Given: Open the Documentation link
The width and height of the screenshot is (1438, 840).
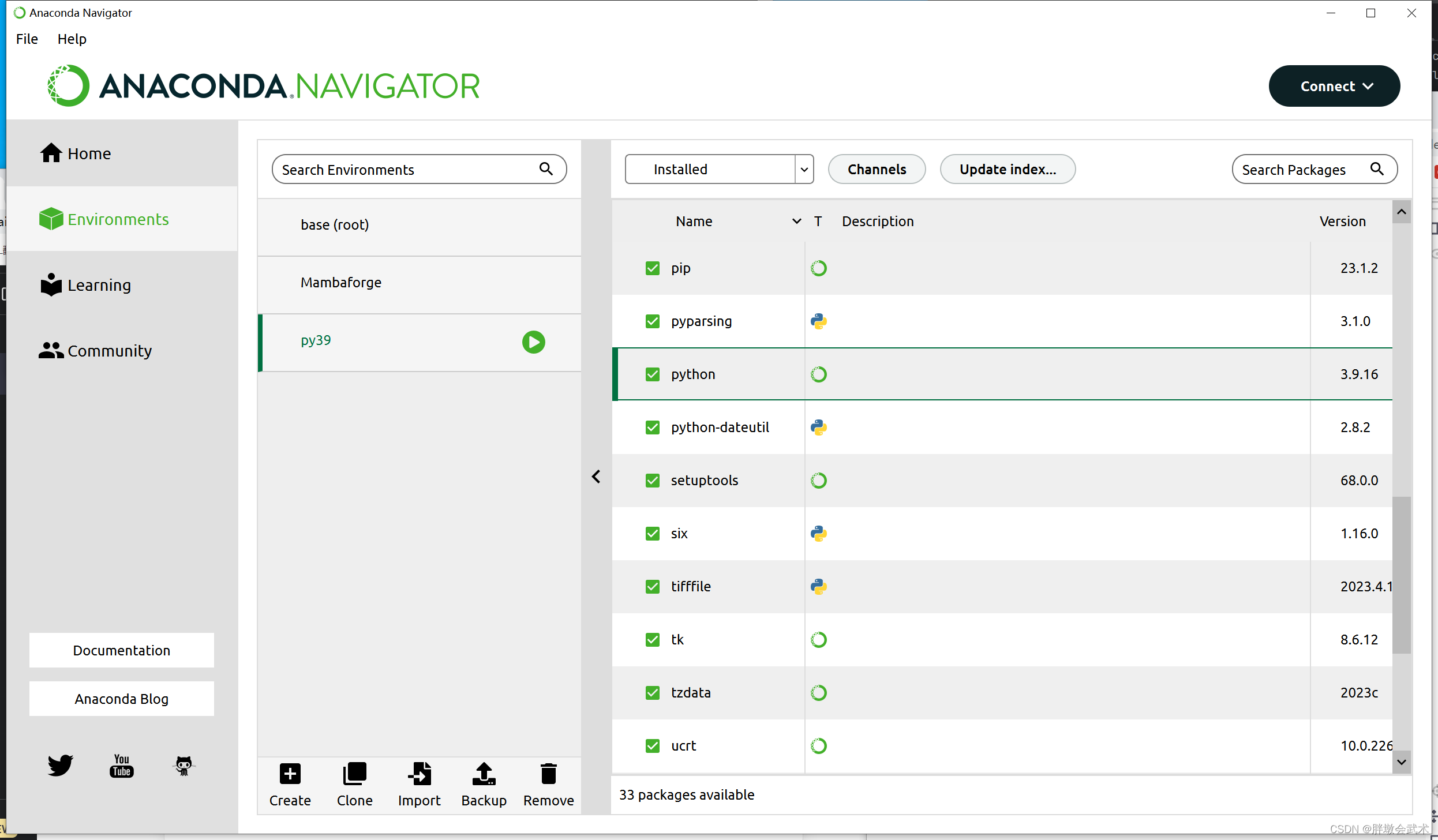Looking at the screenshot, I should pyautogui.click(x=122, y=650).
